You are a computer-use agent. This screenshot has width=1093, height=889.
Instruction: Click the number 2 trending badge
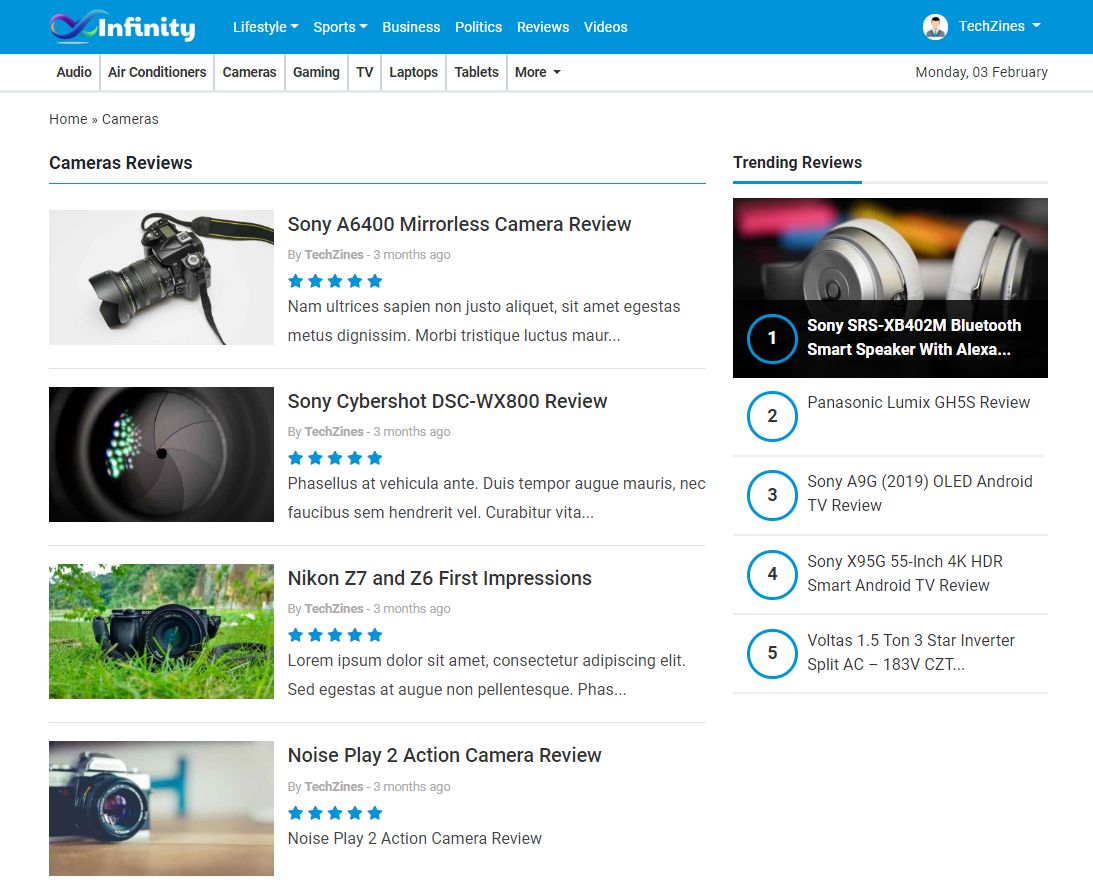pos(772,416)
